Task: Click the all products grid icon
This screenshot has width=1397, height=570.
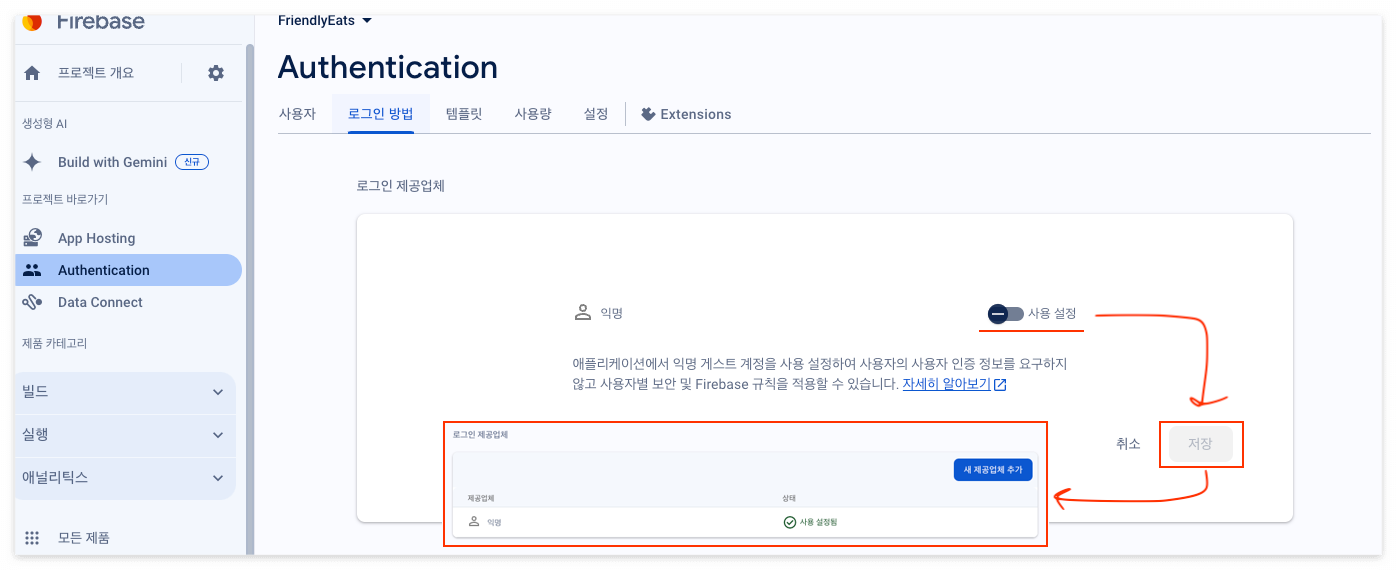Action: coord(32,538)
